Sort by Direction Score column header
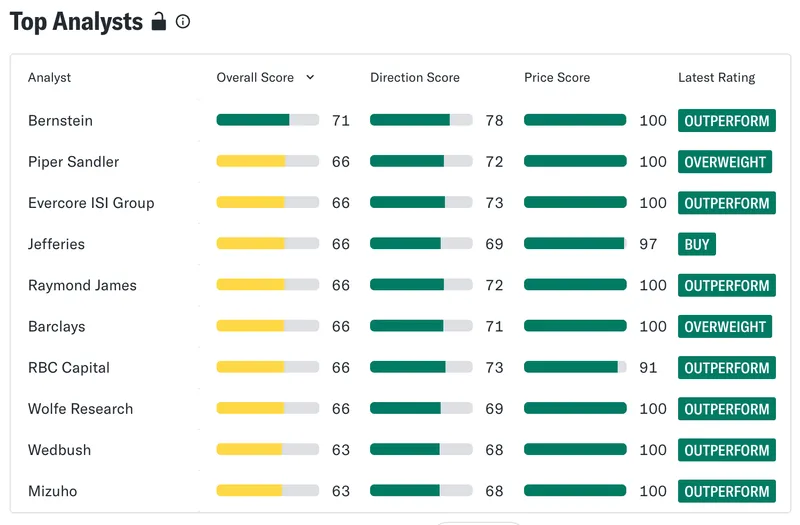The image size is (800, 525). tap(415, 78)
